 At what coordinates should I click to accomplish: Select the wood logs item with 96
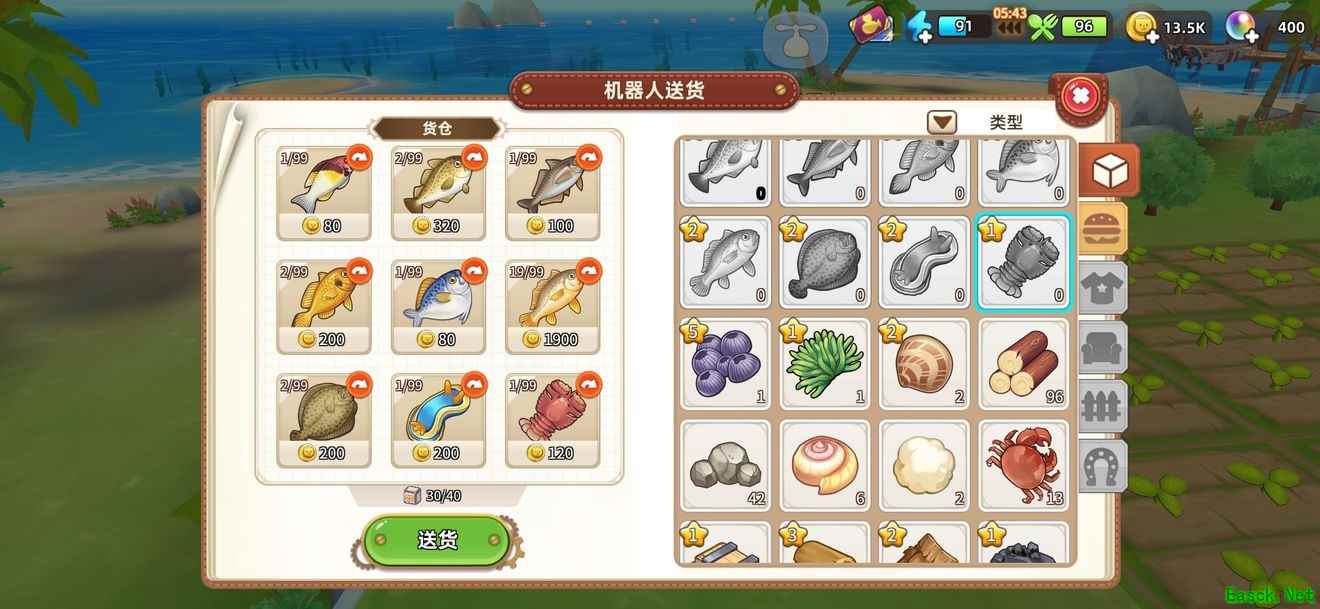tap(1024, 364)
